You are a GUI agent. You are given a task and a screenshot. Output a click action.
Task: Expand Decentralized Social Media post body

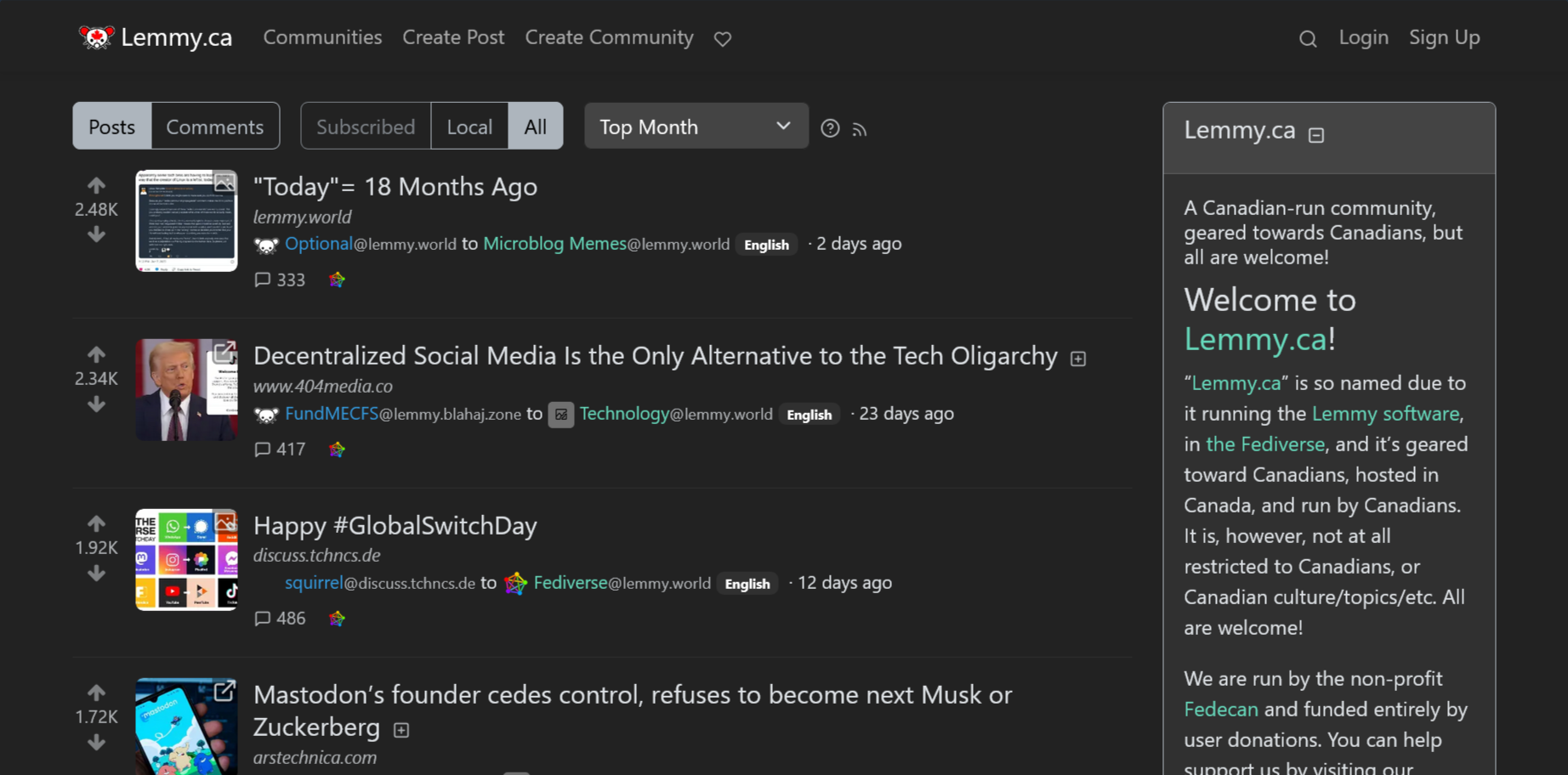[x=1078, y=359]
